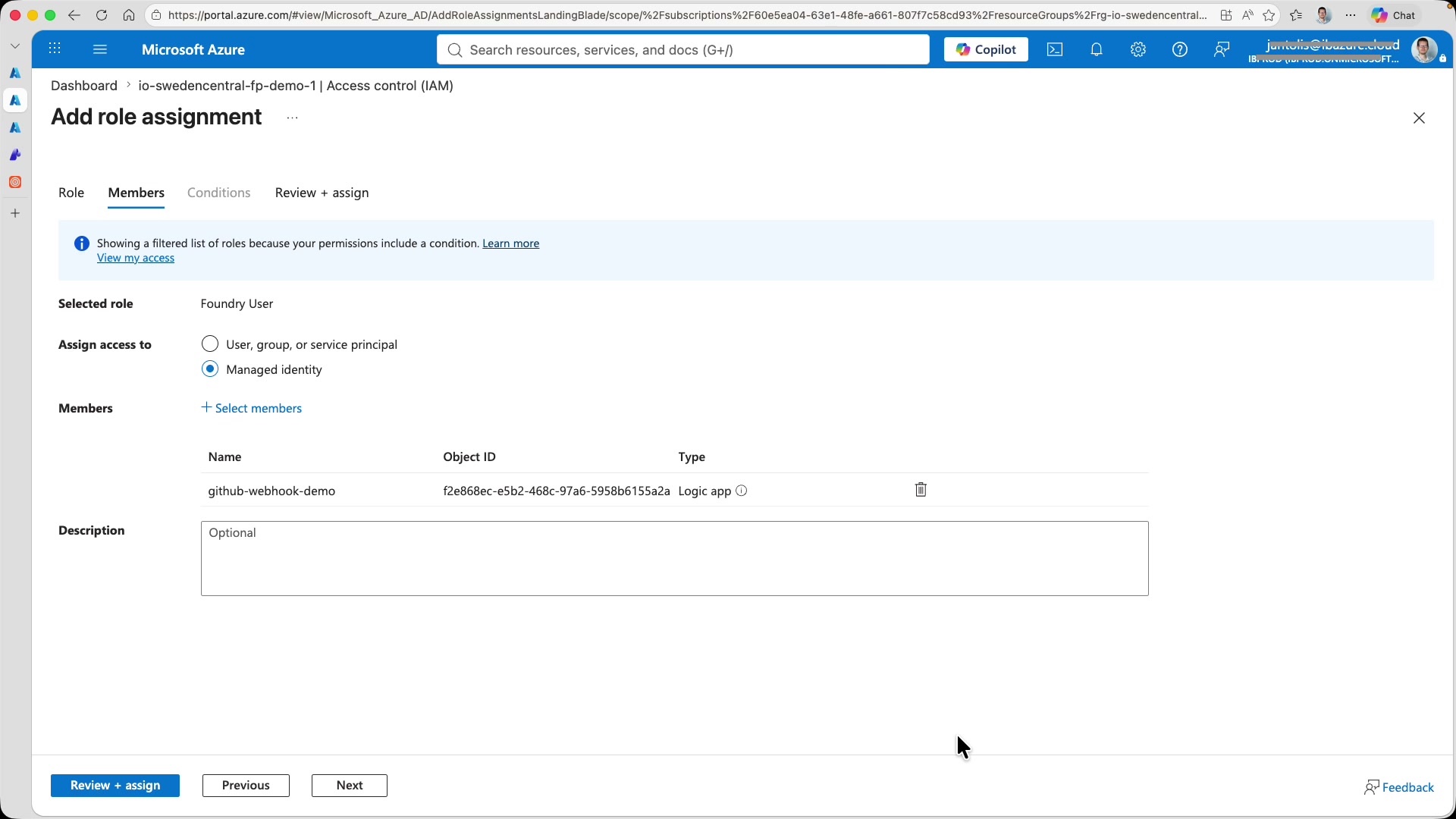Open the notifications bell
The width and height of the screenshot is (1456, 819).
point(1097,49)
